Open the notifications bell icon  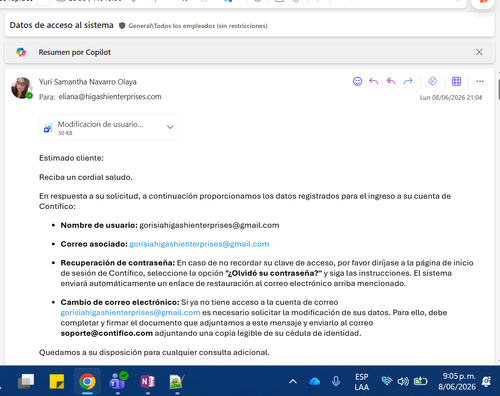coord(487,381)
